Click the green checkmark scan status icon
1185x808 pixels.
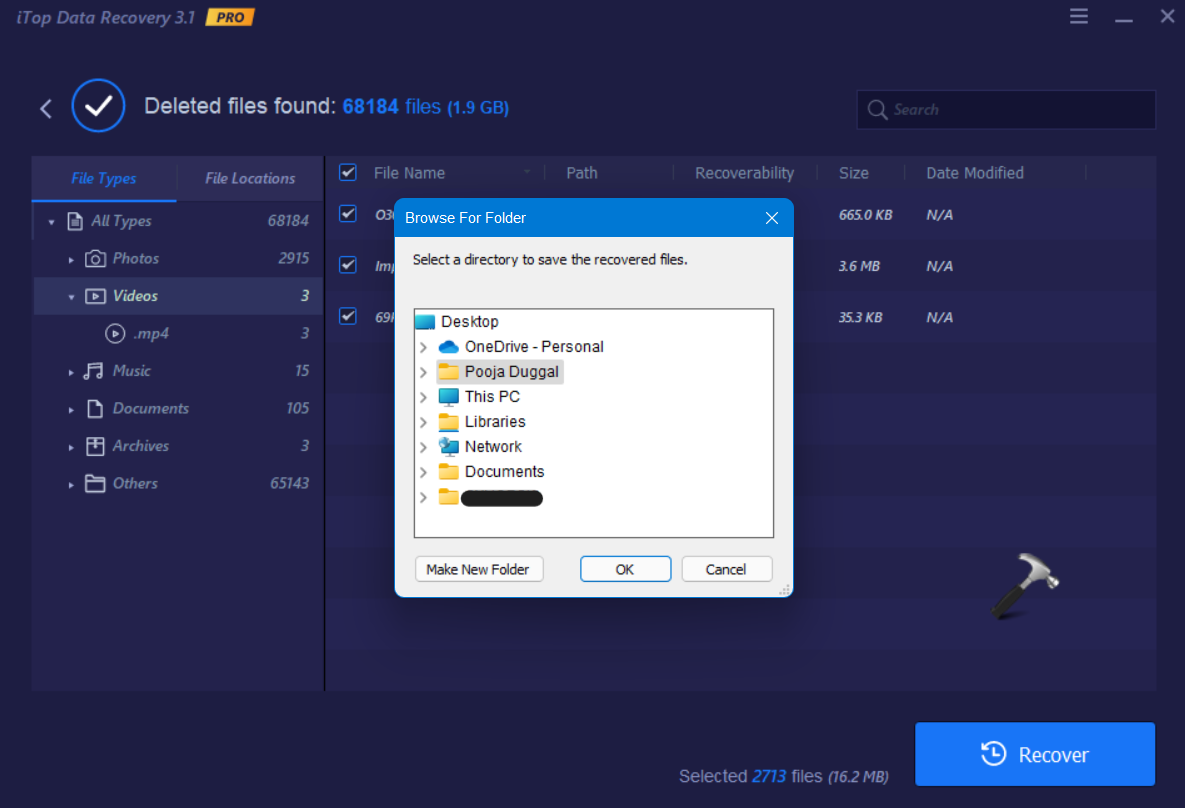coord(98,105)
